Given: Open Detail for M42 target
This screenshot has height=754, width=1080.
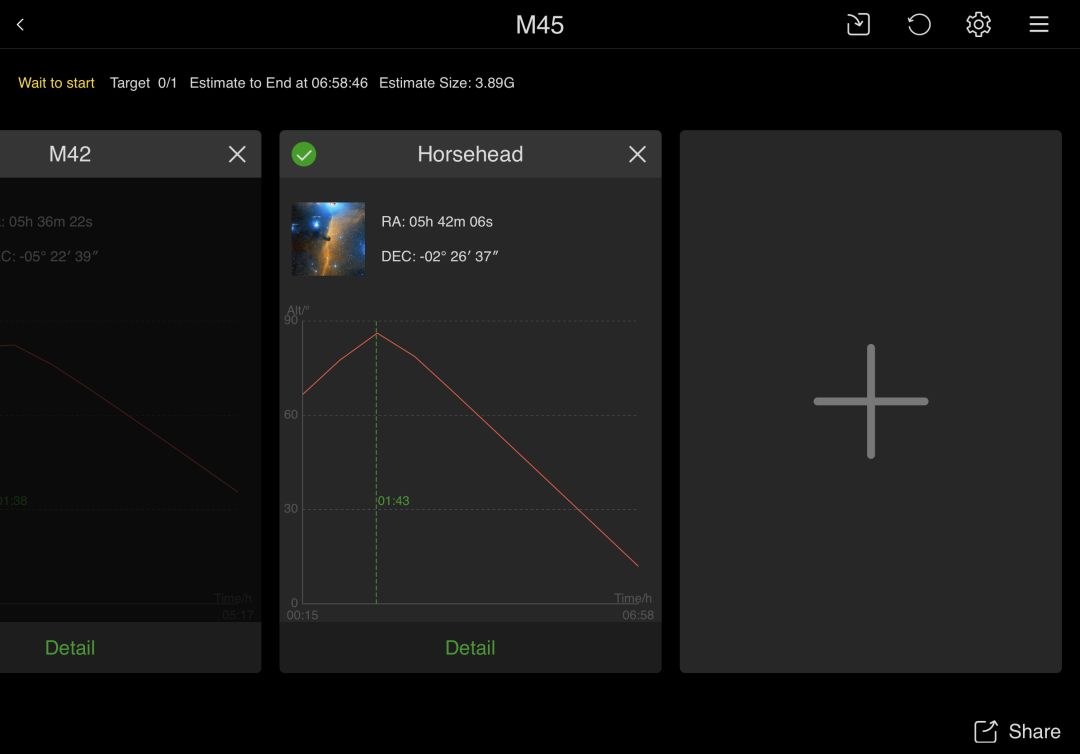Looking at the screenshot, I should pyautogui.click(x=70, y=647).
